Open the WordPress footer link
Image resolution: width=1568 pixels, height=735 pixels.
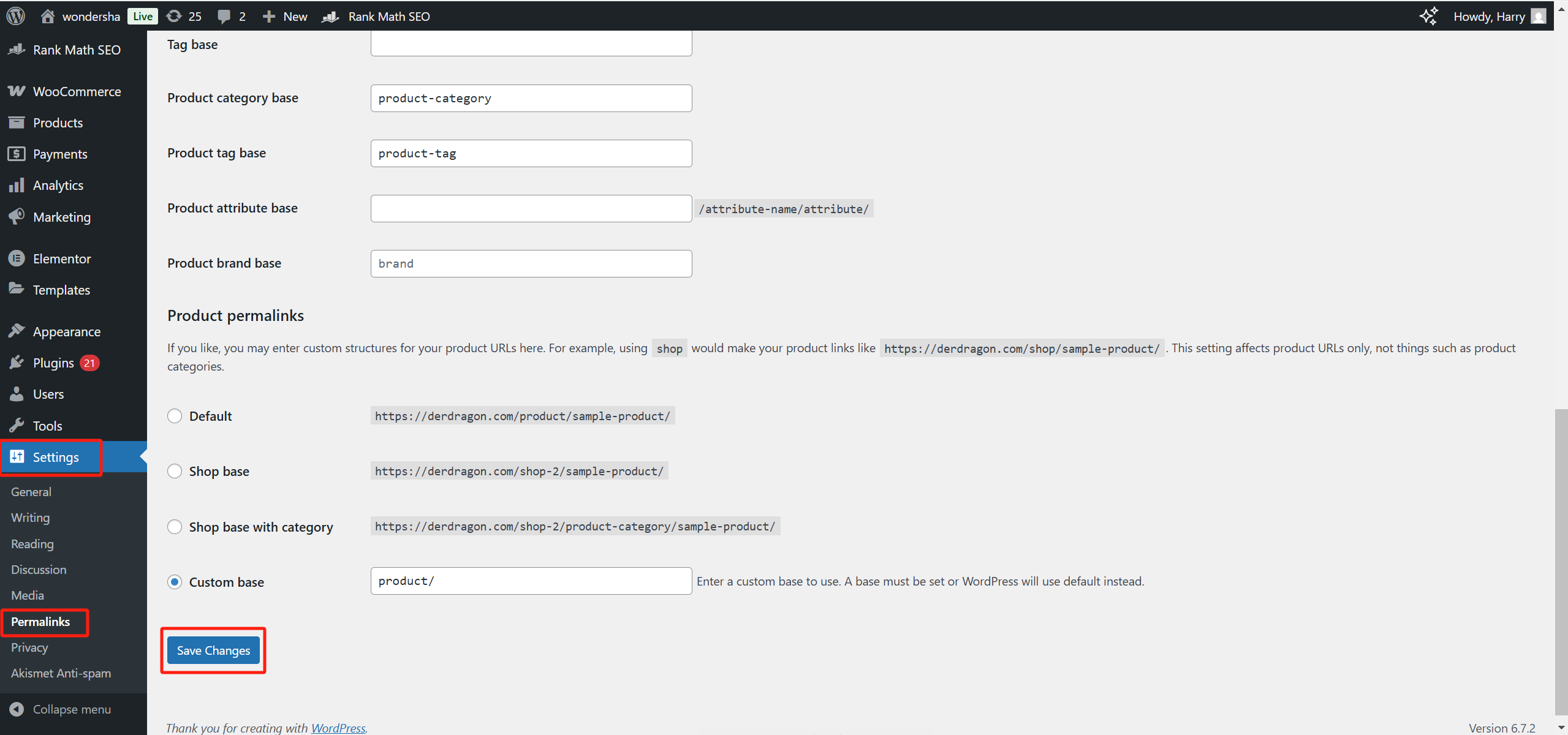click(338, 728)
